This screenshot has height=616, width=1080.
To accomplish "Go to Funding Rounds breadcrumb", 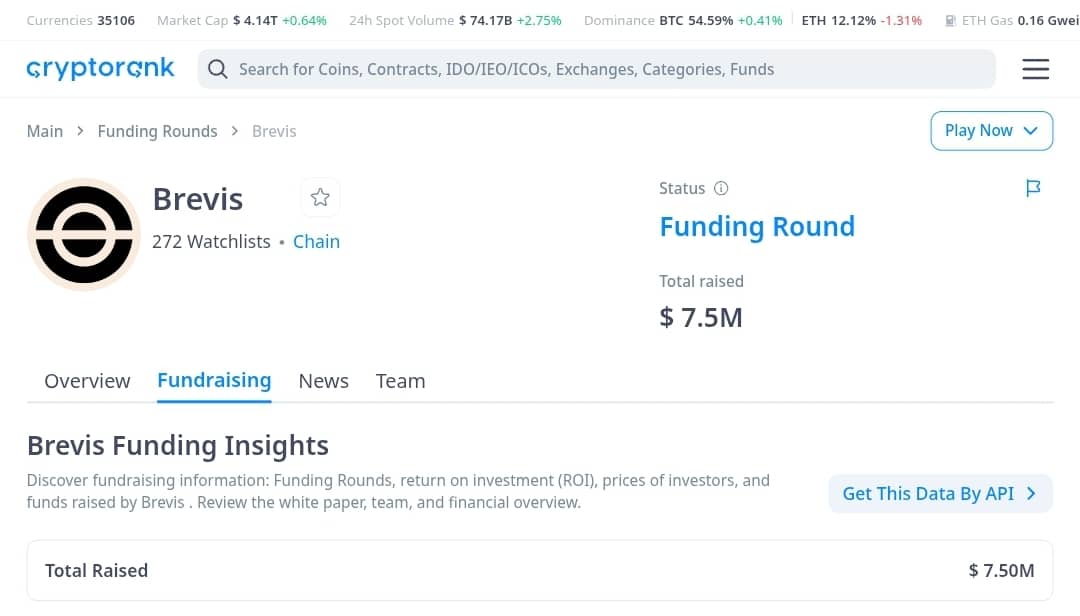I will click(157, 131).
